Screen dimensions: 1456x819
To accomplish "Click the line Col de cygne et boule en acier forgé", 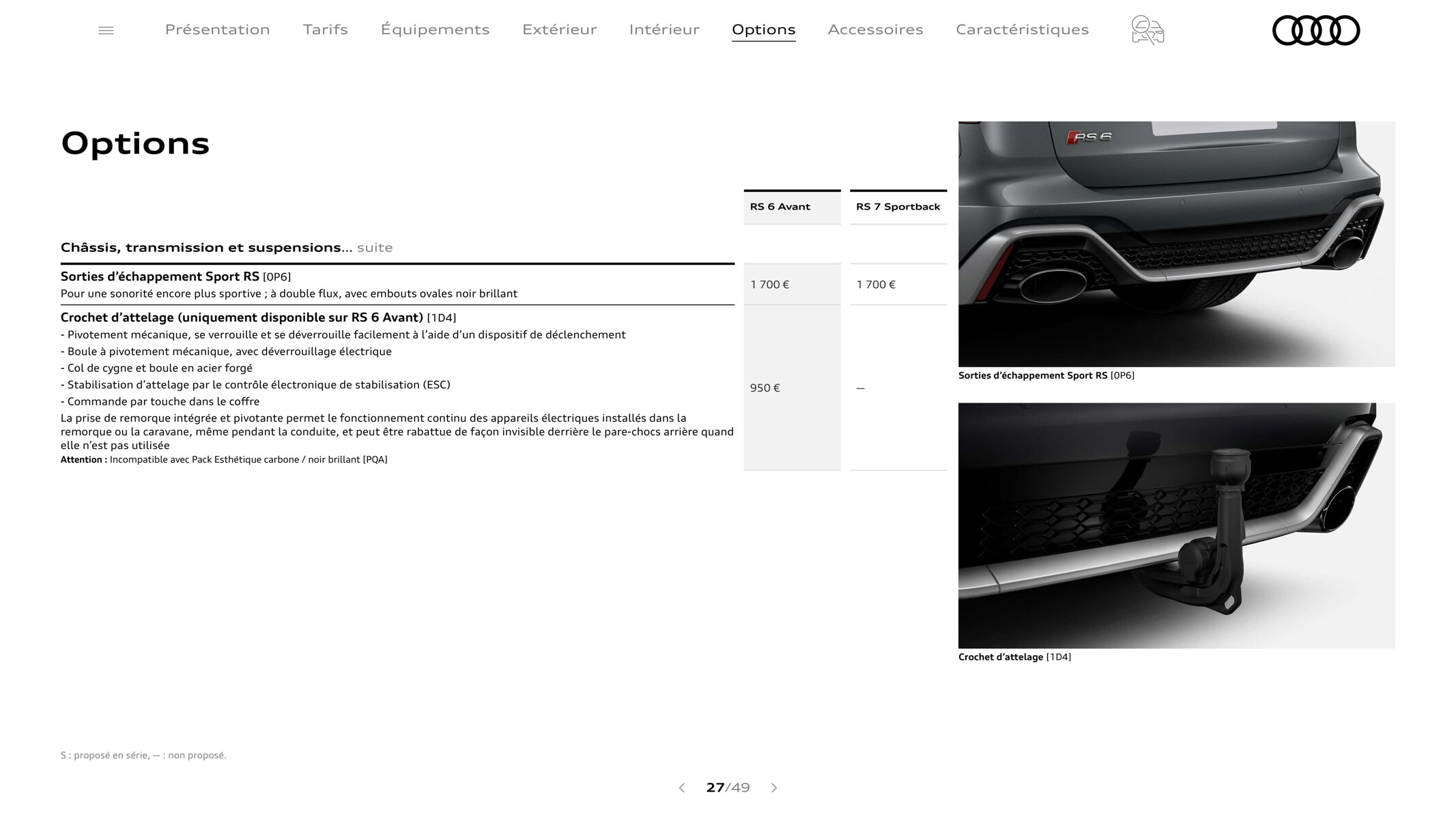I will tap(156, 368).
